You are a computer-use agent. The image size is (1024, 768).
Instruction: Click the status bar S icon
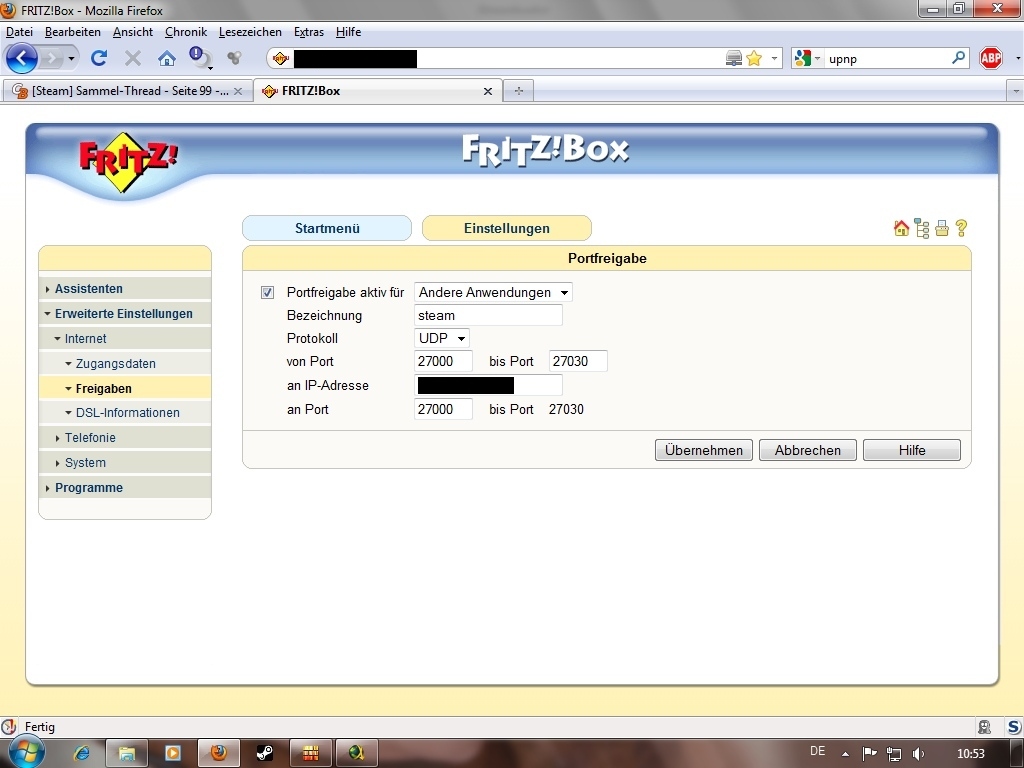point(1014,726)
